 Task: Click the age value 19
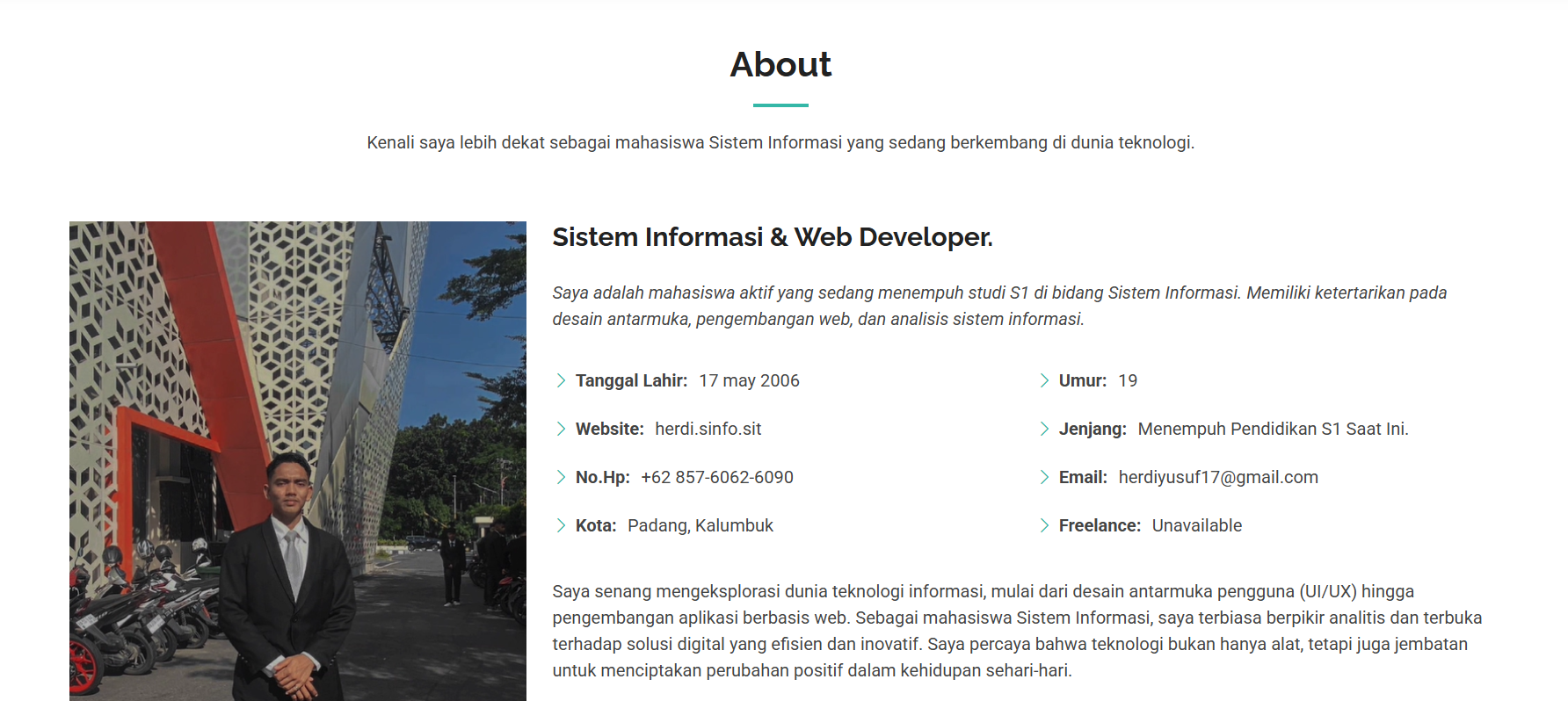pyautogui.click(x=1128, y=380)
